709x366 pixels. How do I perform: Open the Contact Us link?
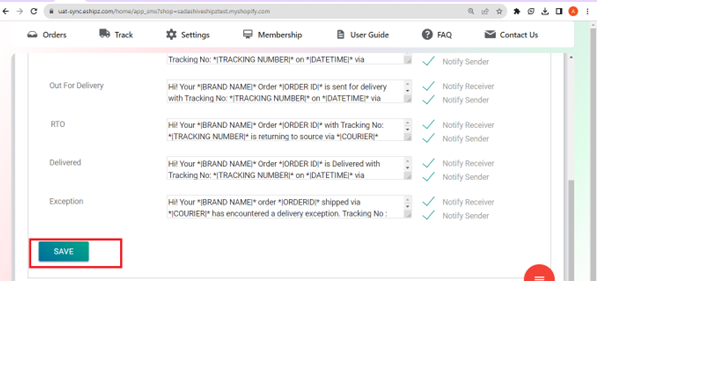pyautogui.click(x=511, y=34)
